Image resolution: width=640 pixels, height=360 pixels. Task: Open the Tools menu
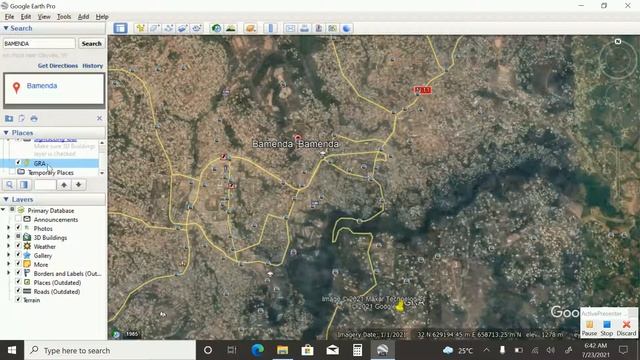pos(64,17)
